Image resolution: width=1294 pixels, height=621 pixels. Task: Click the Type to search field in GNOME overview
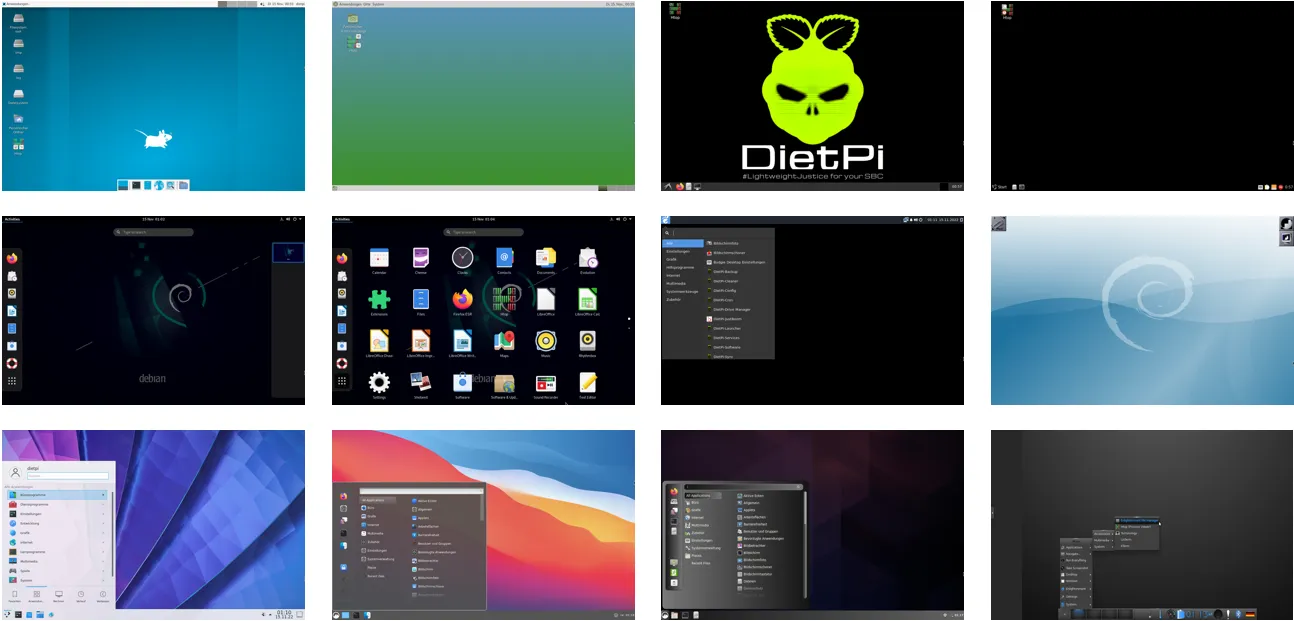coord(484,231)
